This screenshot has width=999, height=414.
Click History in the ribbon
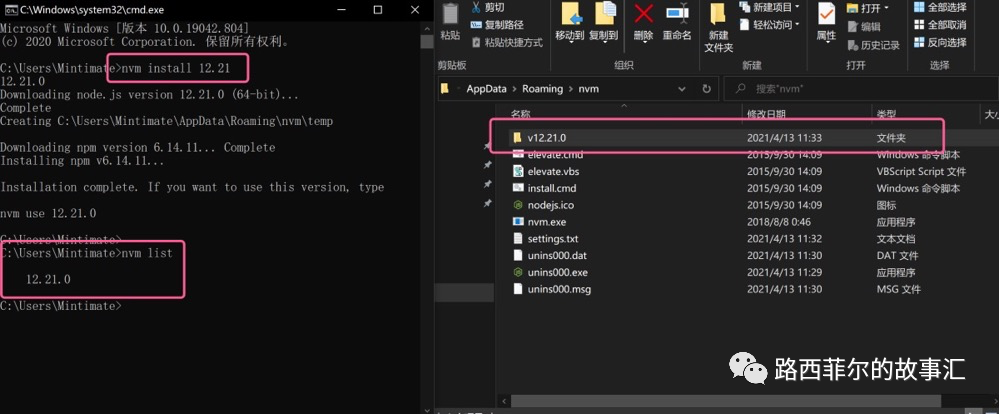(x=873, y=45)
